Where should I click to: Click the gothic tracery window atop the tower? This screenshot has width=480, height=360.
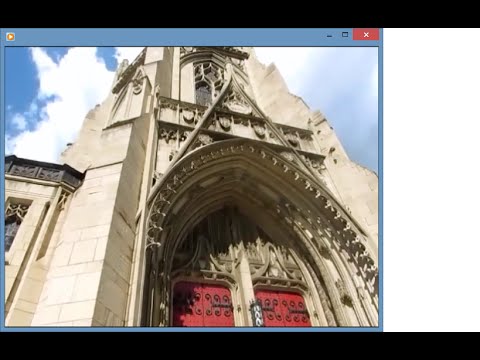pyautogui.click(x=207, y=82)
